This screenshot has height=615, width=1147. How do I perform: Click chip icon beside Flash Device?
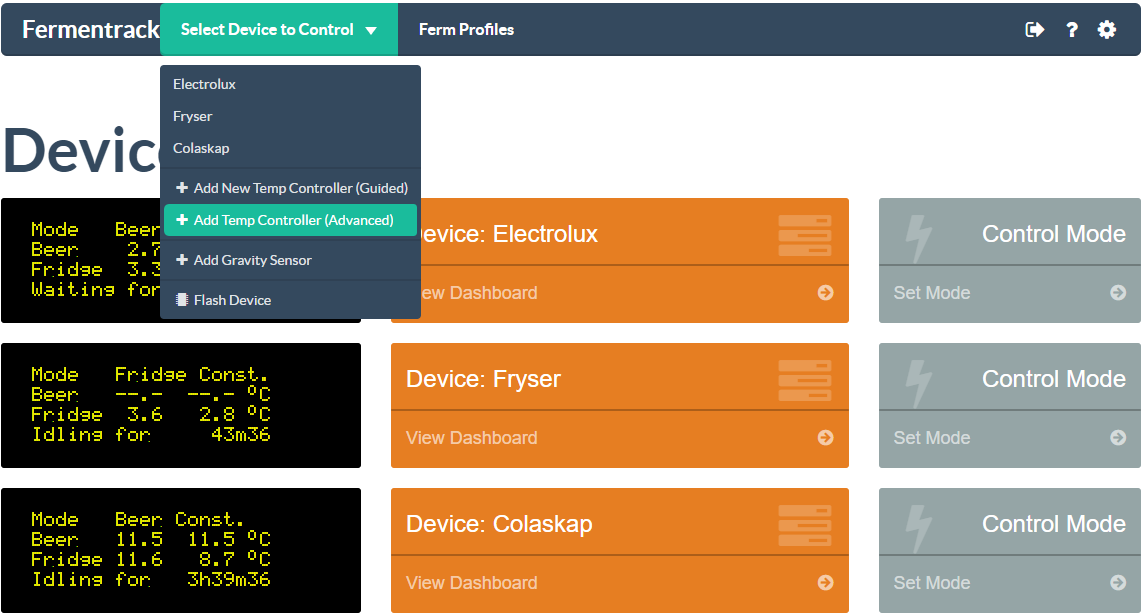click(x=182, y=300)
